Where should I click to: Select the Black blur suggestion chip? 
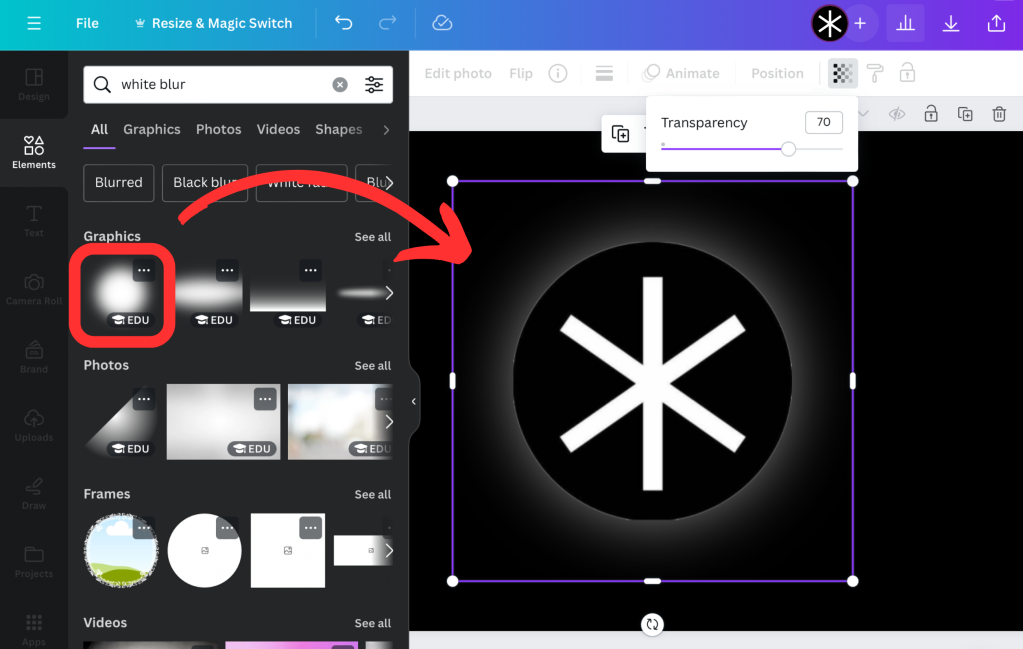tap(205, 183)
